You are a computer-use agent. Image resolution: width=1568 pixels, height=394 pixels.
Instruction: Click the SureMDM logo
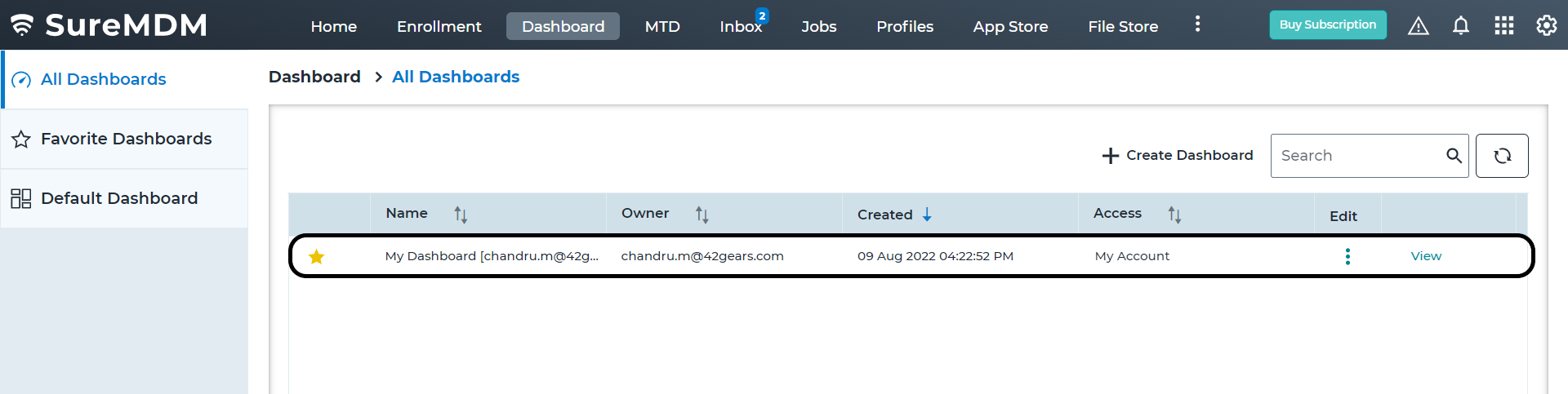point(109,25)
